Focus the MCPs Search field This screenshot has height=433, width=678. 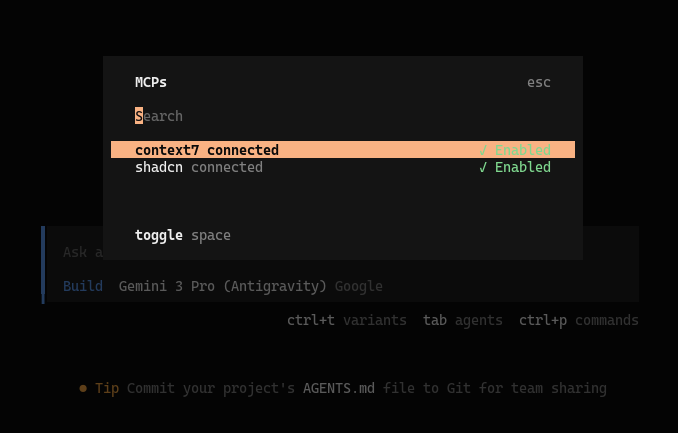160,116
